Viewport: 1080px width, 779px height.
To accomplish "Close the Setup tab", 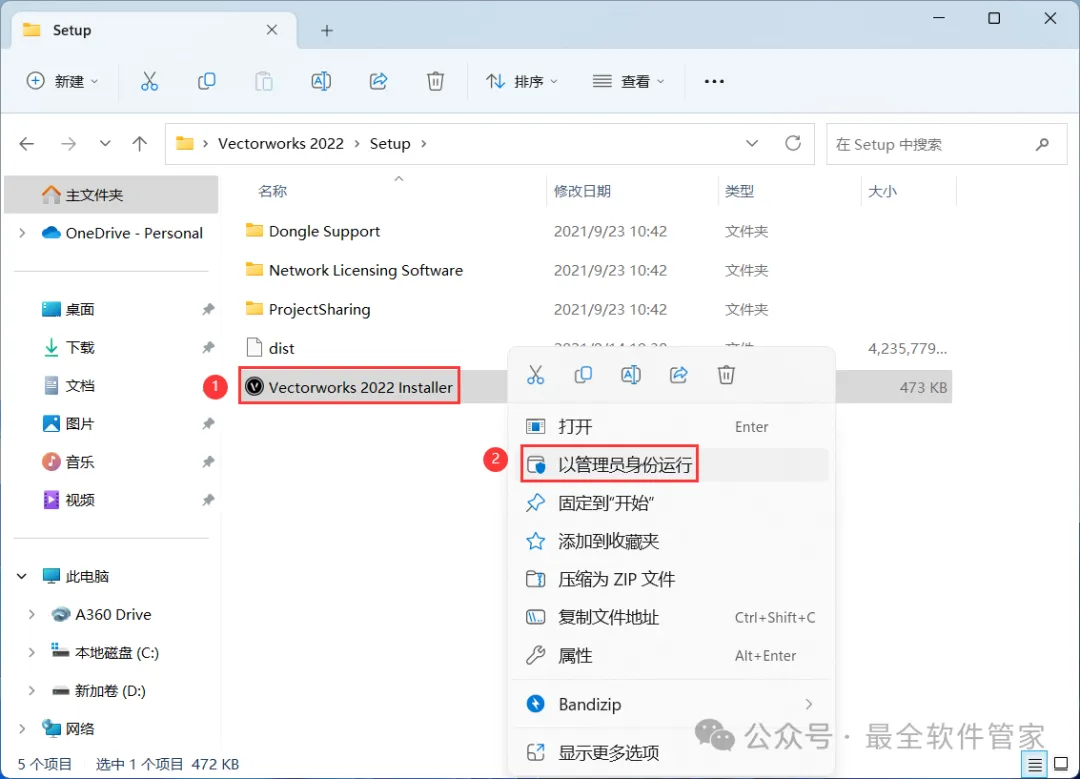I will click(272, 30).
